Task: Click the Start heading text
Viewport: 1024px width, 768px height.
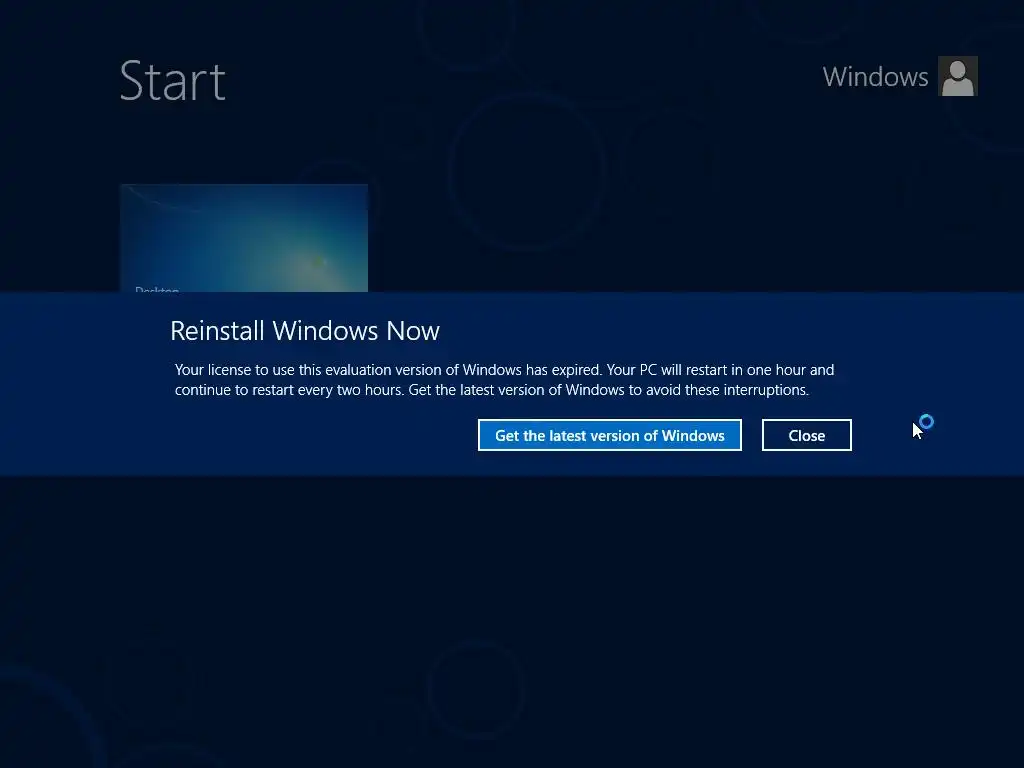Action: point(172,81)
